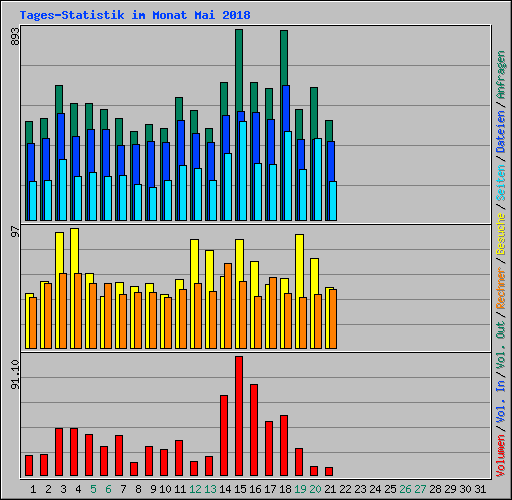Click the red volume bar for day 1
This screenshot has width=512, height=500.
click(x=29, y=465)
